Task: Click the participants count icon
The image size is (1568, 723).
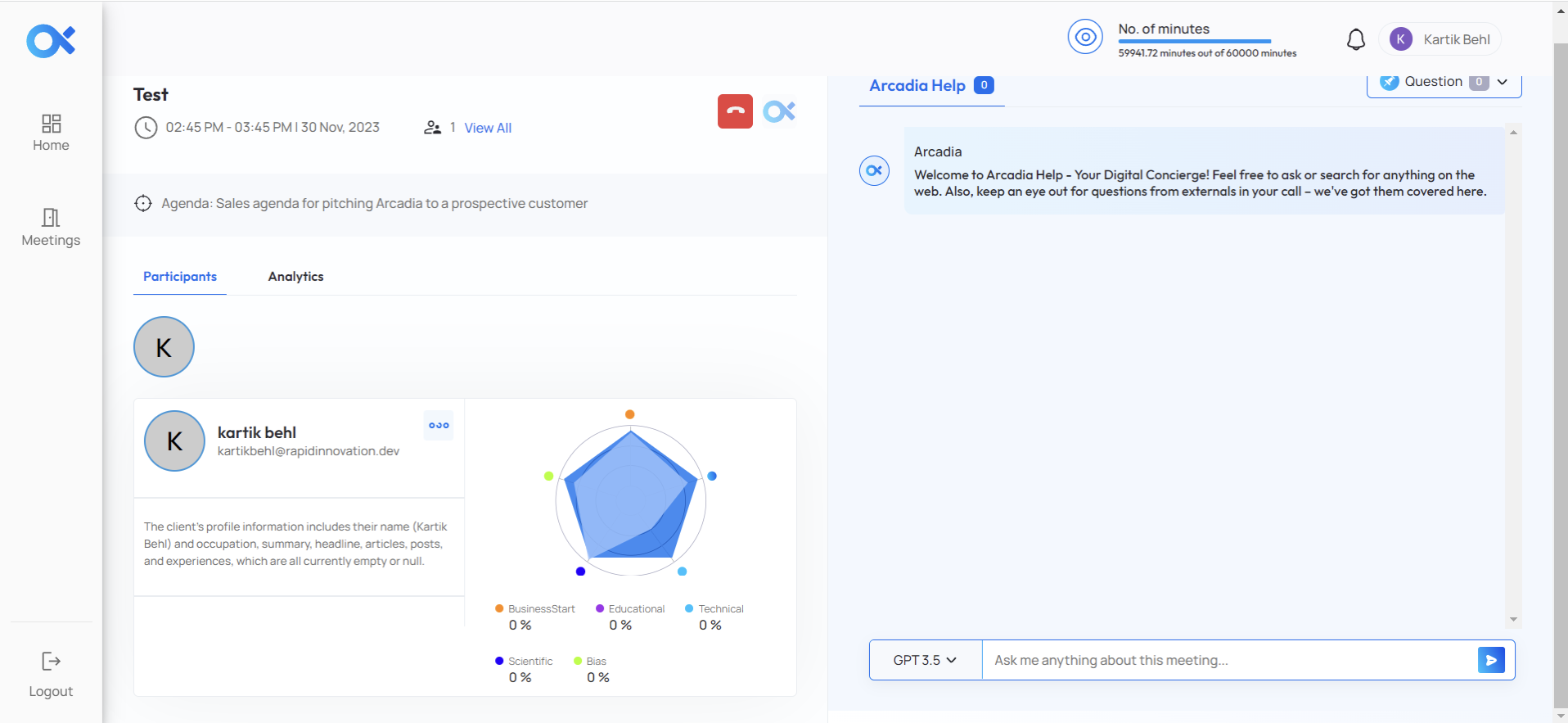Action: (432, 128)
